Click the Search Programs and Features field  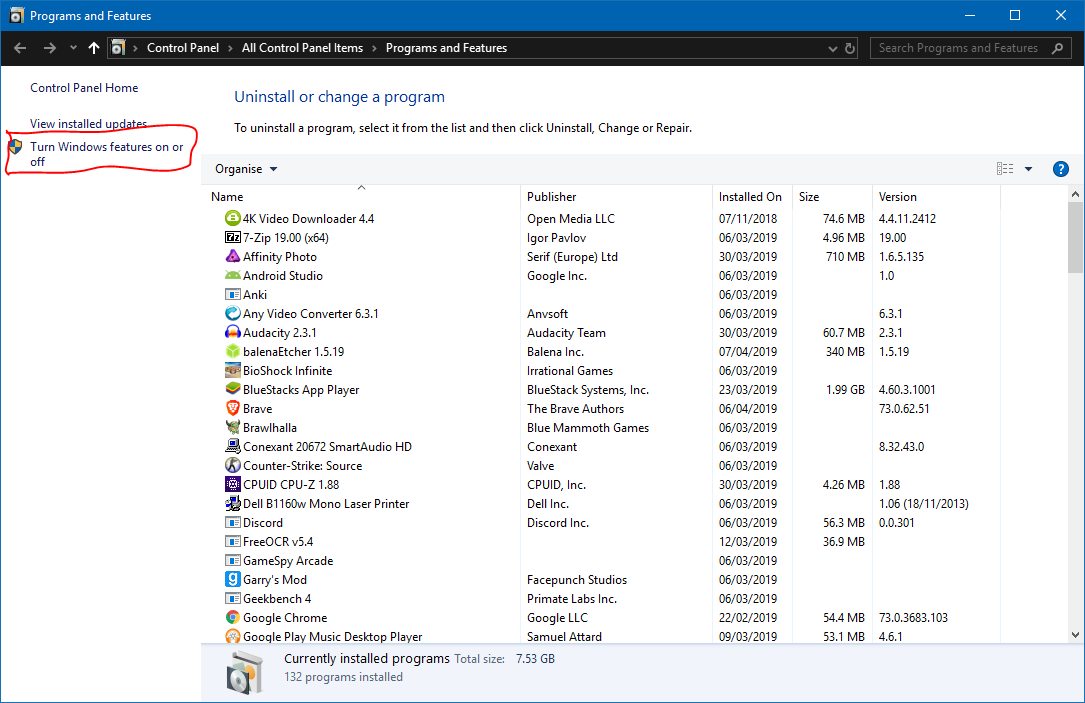click(958, 48)
